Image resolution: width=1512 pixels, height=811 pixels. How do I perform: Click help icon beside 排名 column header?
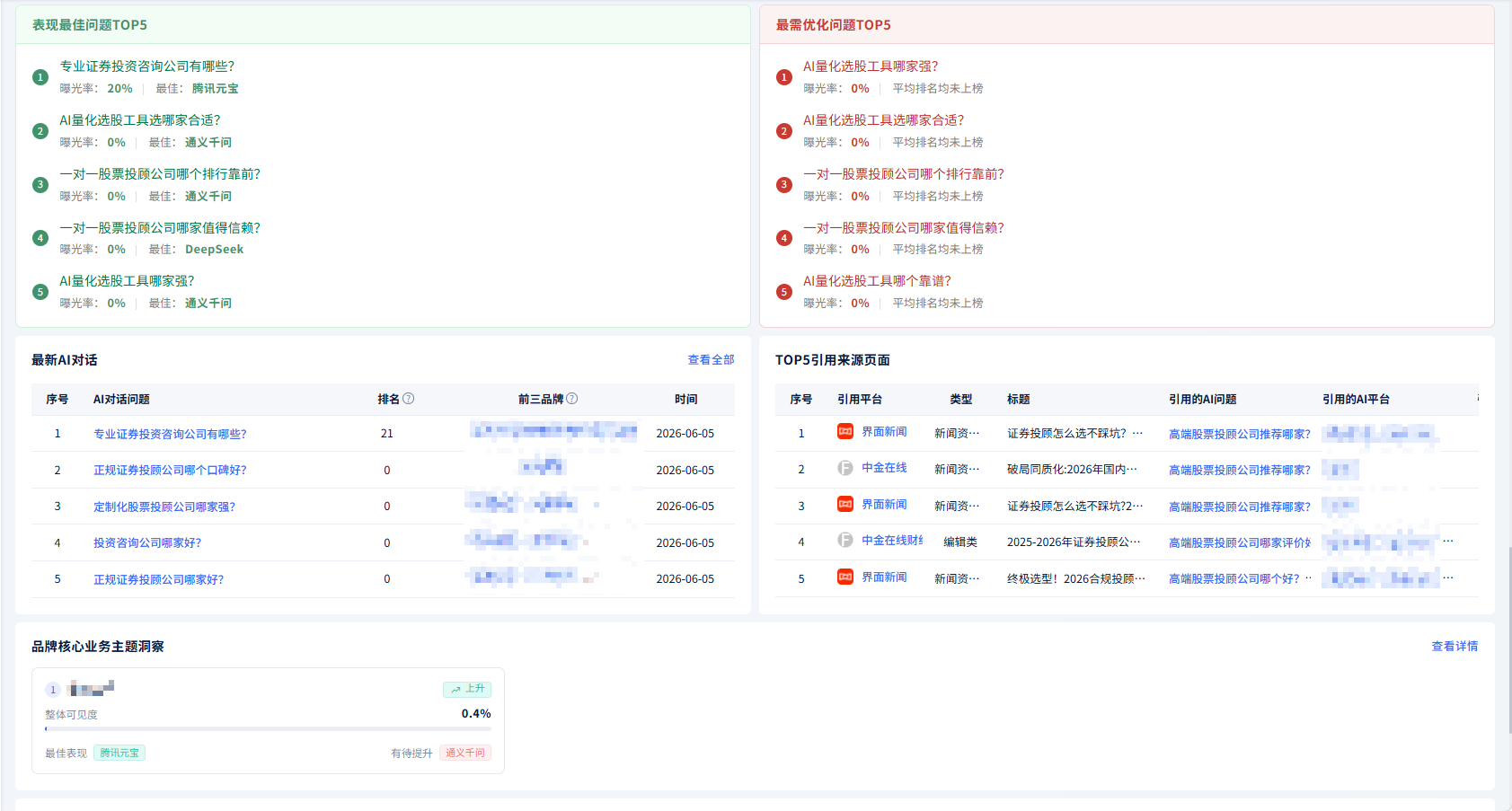[409, 399]
